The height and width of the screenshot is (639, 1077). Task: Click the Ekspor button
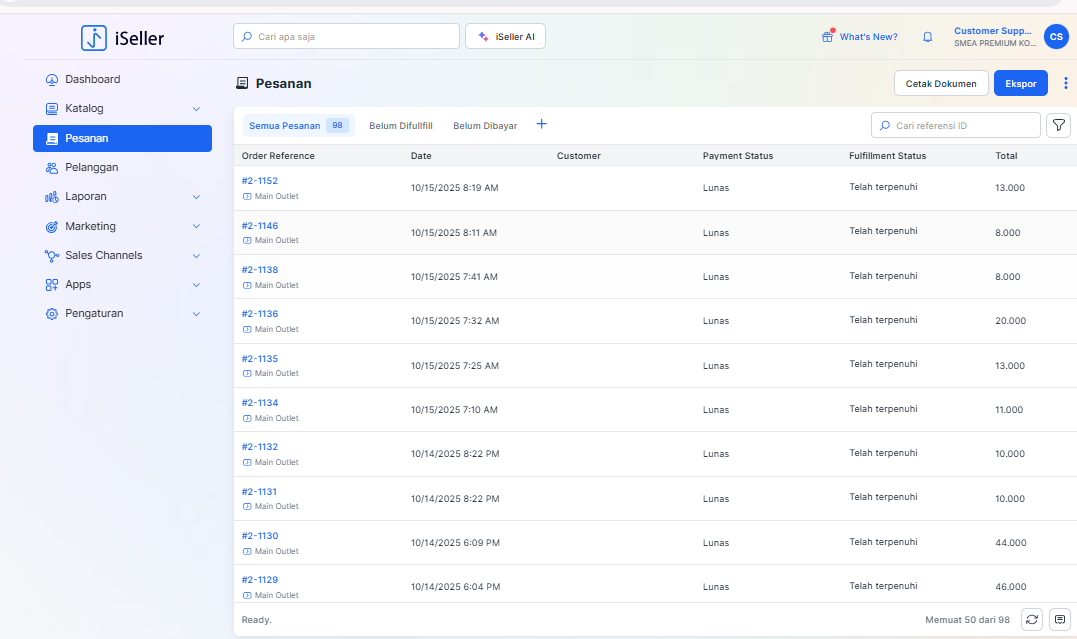tap(1020, 84)
